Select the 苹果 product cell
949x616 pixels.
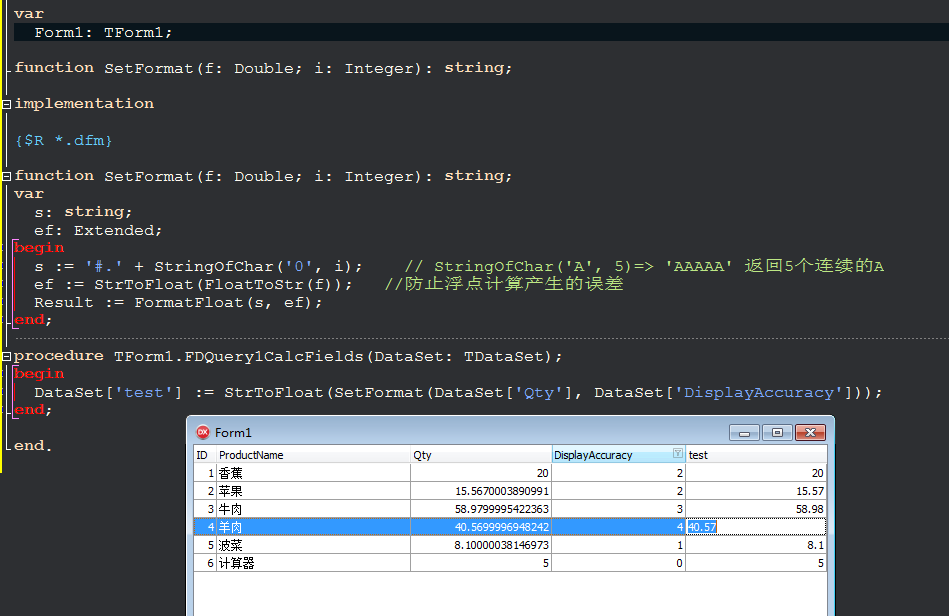[313, 491]
